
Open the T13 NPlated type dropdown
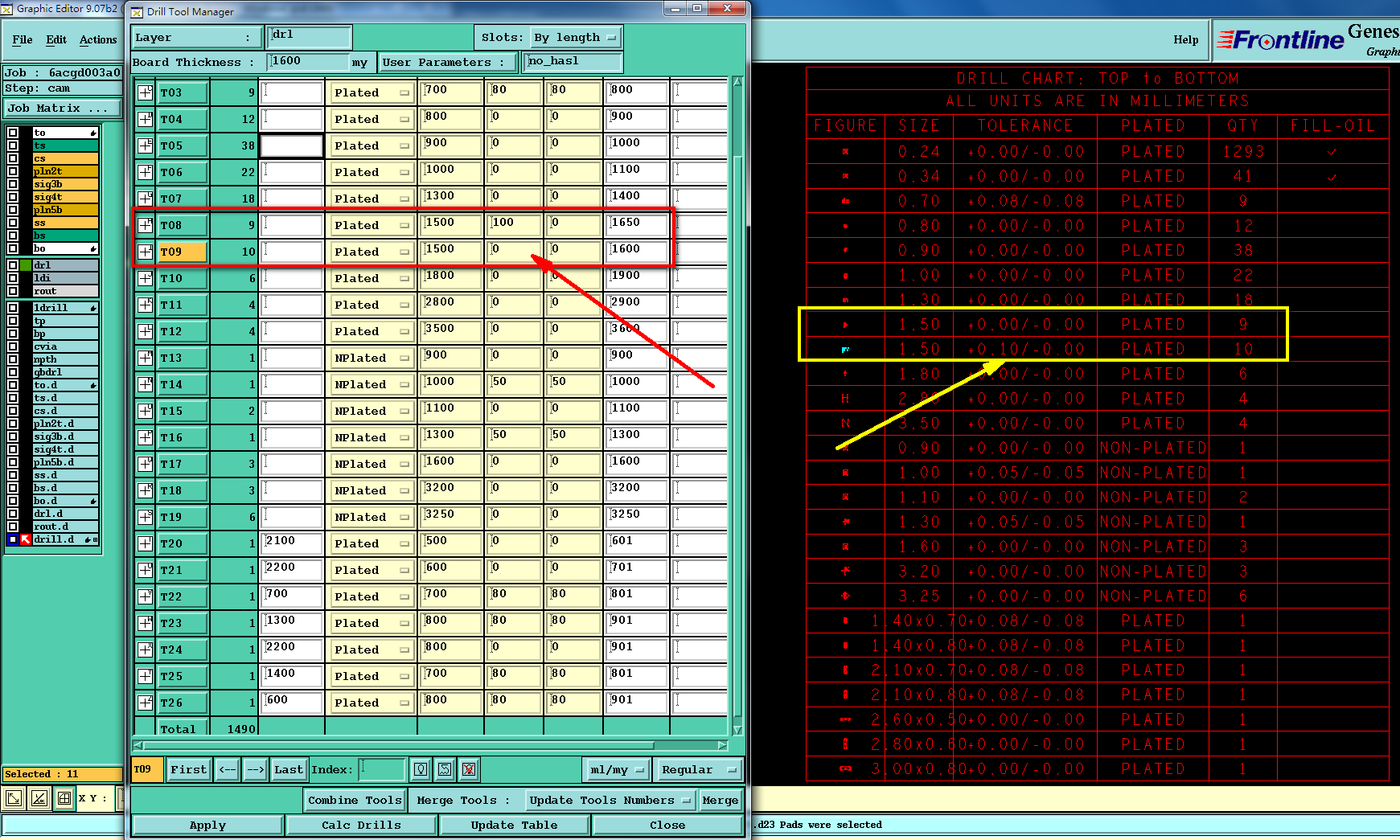click(x=372, y=358)
